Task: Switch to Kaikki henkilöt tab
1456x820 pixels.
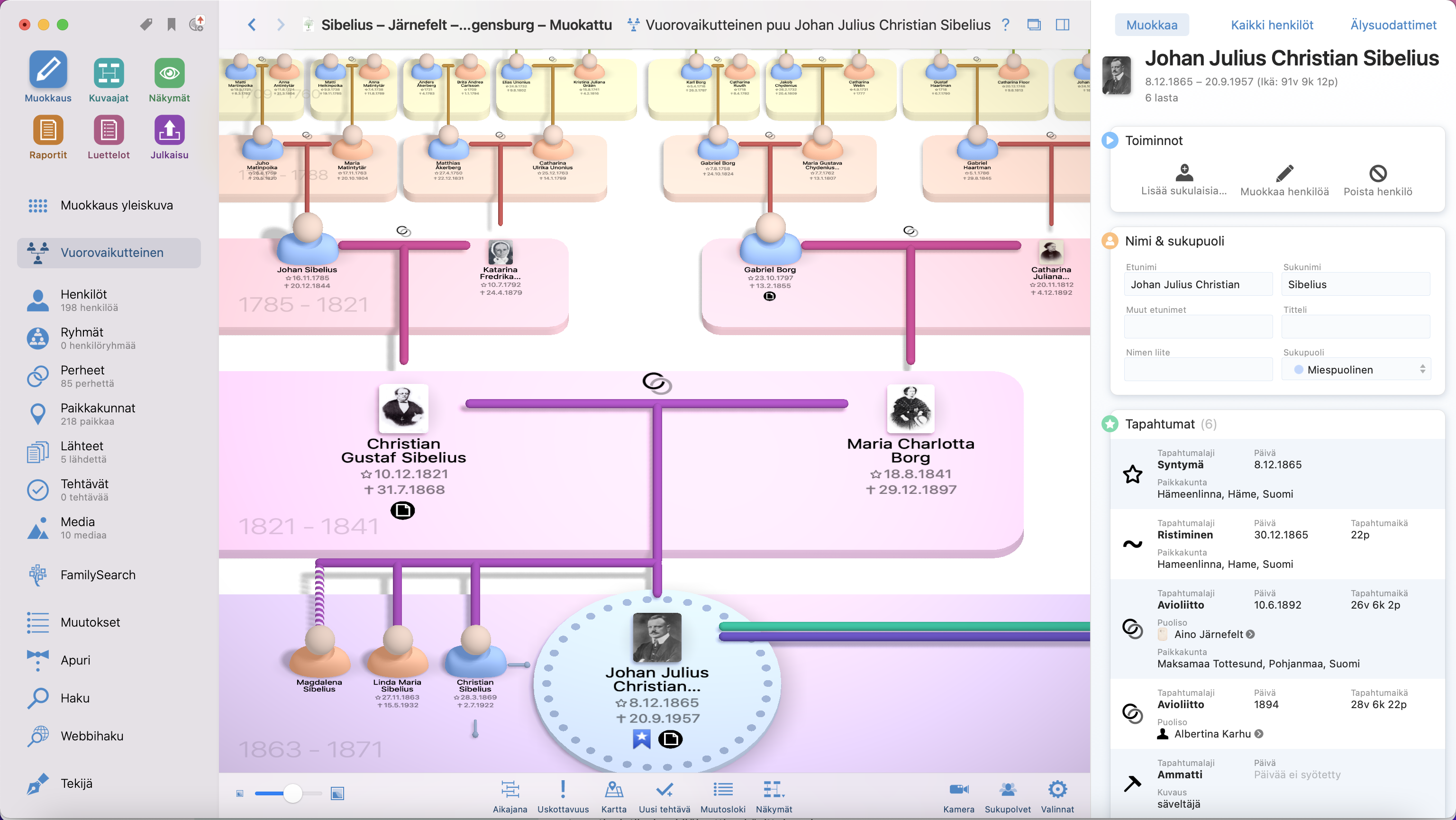Action: (1272, 25)
